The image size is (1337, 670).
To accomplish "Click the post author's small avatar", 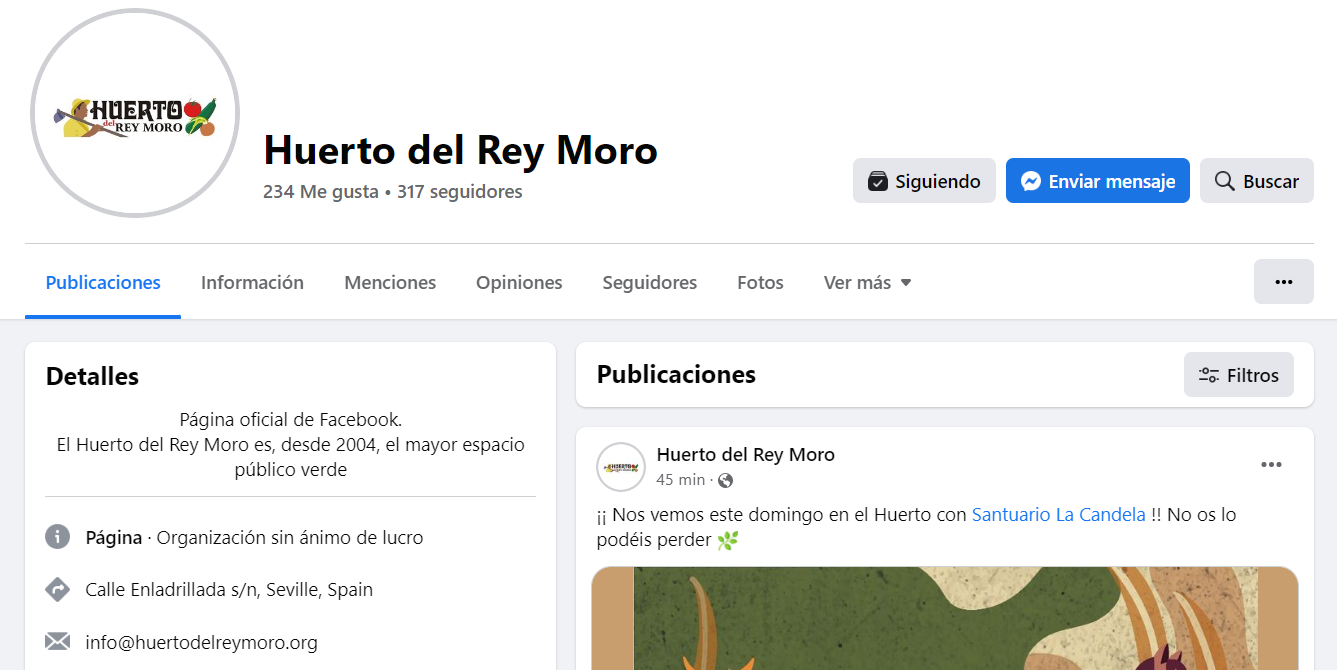I will pos(621,467).
